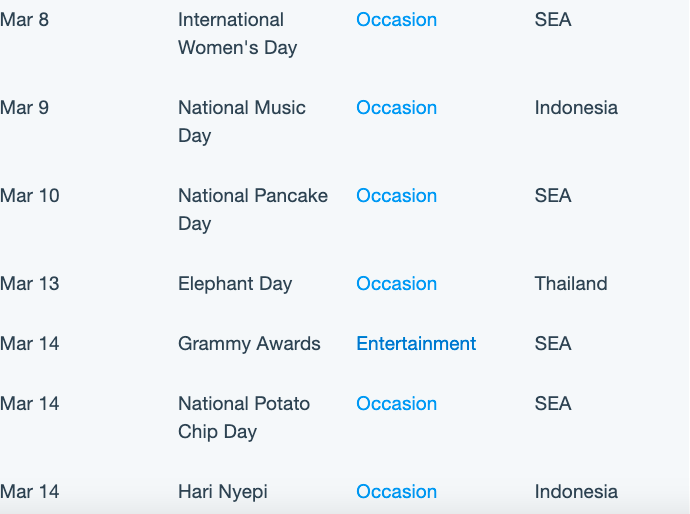Open Occasion link for National Music Day

tap(396, 108)
